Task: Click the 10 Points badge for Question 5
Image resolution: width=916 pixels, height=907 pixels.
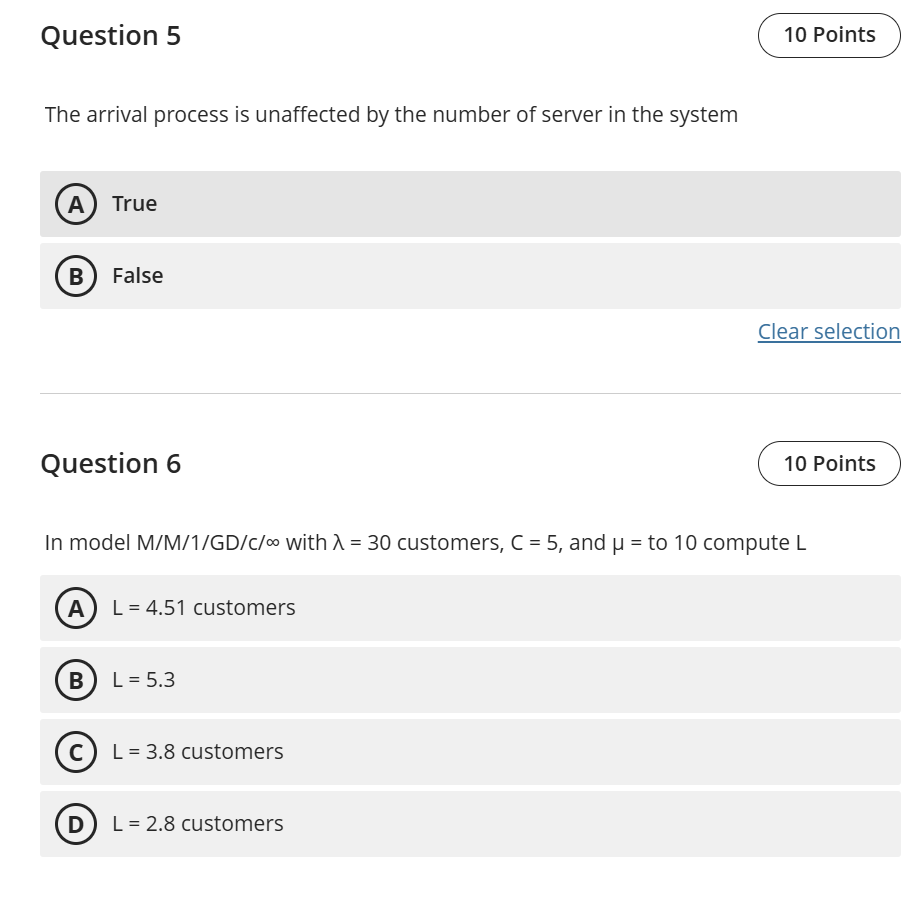Action: (829, 34)
